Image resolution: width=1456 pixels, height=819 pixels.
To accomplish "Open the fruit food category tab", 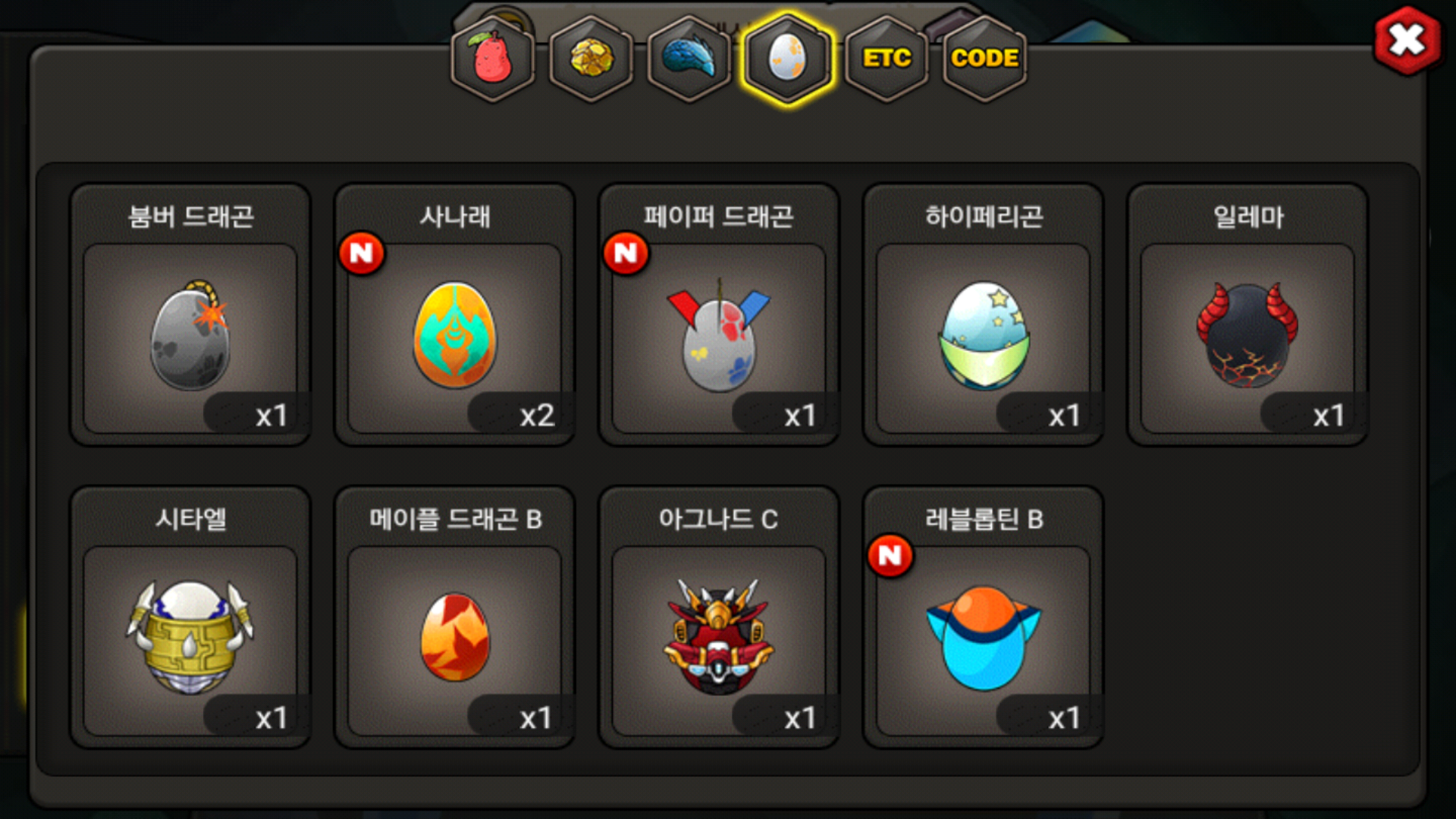I will (493, 58).
